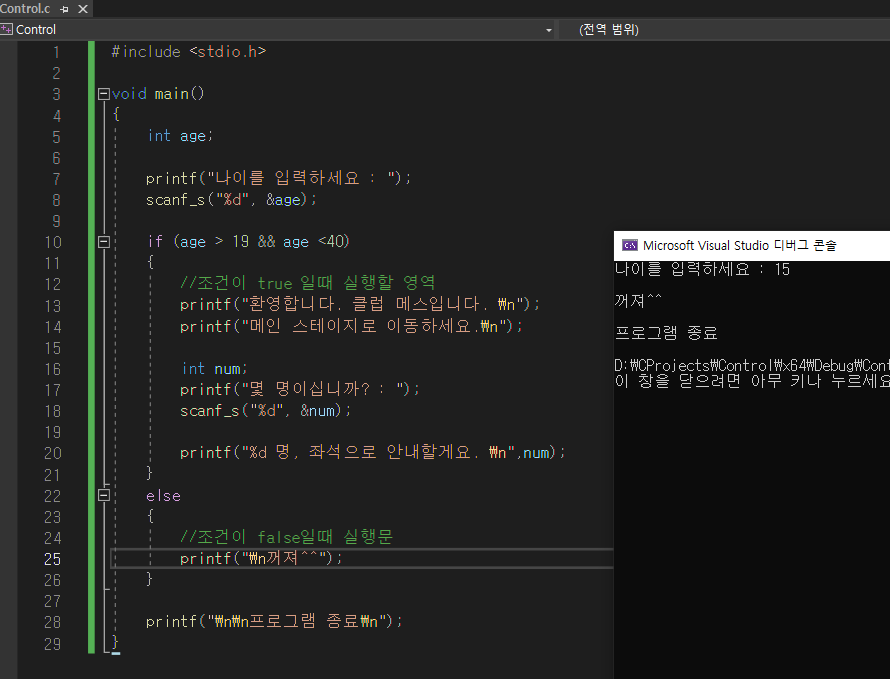Image resolution: width=890 pixels, height=679 pixels.
Task: Click the scanf_s("%d", &age) line
Action: pos(231,199)
